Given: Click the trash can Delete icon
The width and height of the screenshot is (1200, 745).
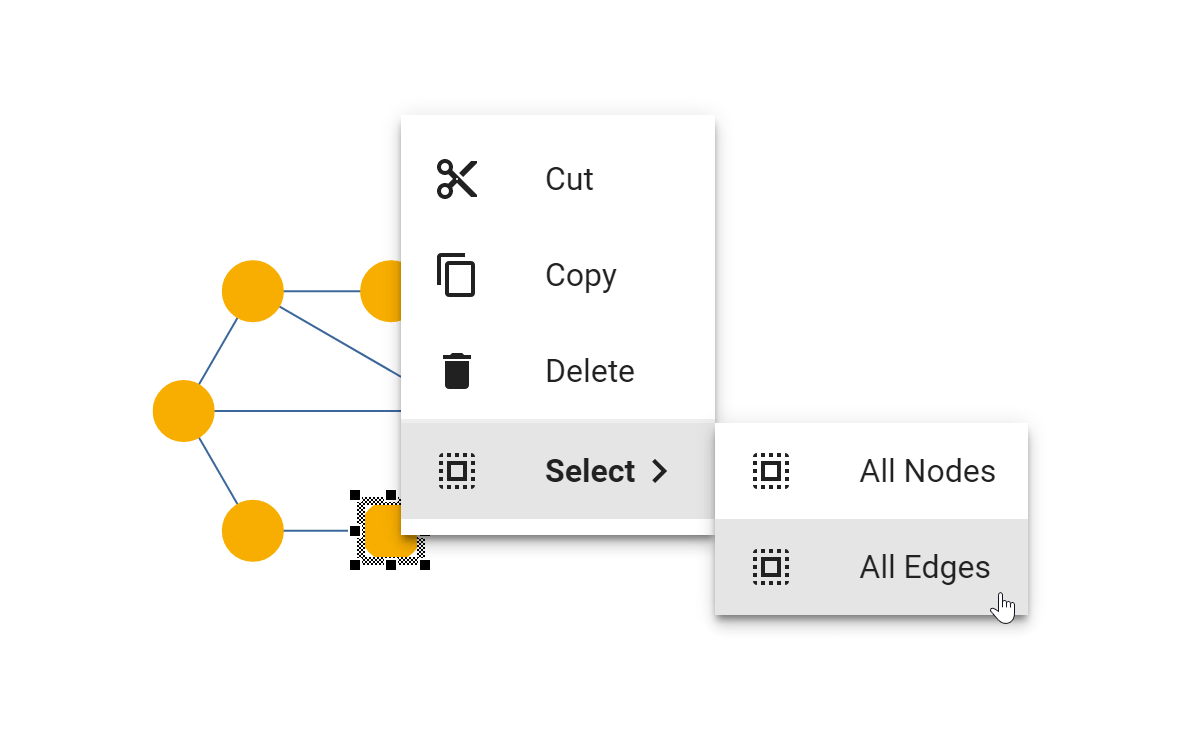Looking at the screenshot, I should click(457, 370).
